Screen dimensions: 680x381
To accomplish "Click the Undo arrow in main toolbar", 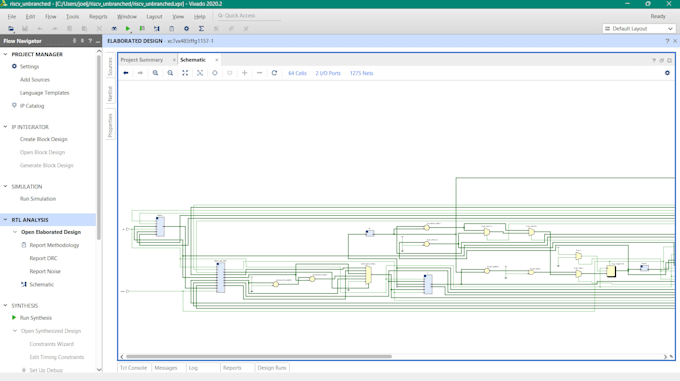I will (40, 29).
